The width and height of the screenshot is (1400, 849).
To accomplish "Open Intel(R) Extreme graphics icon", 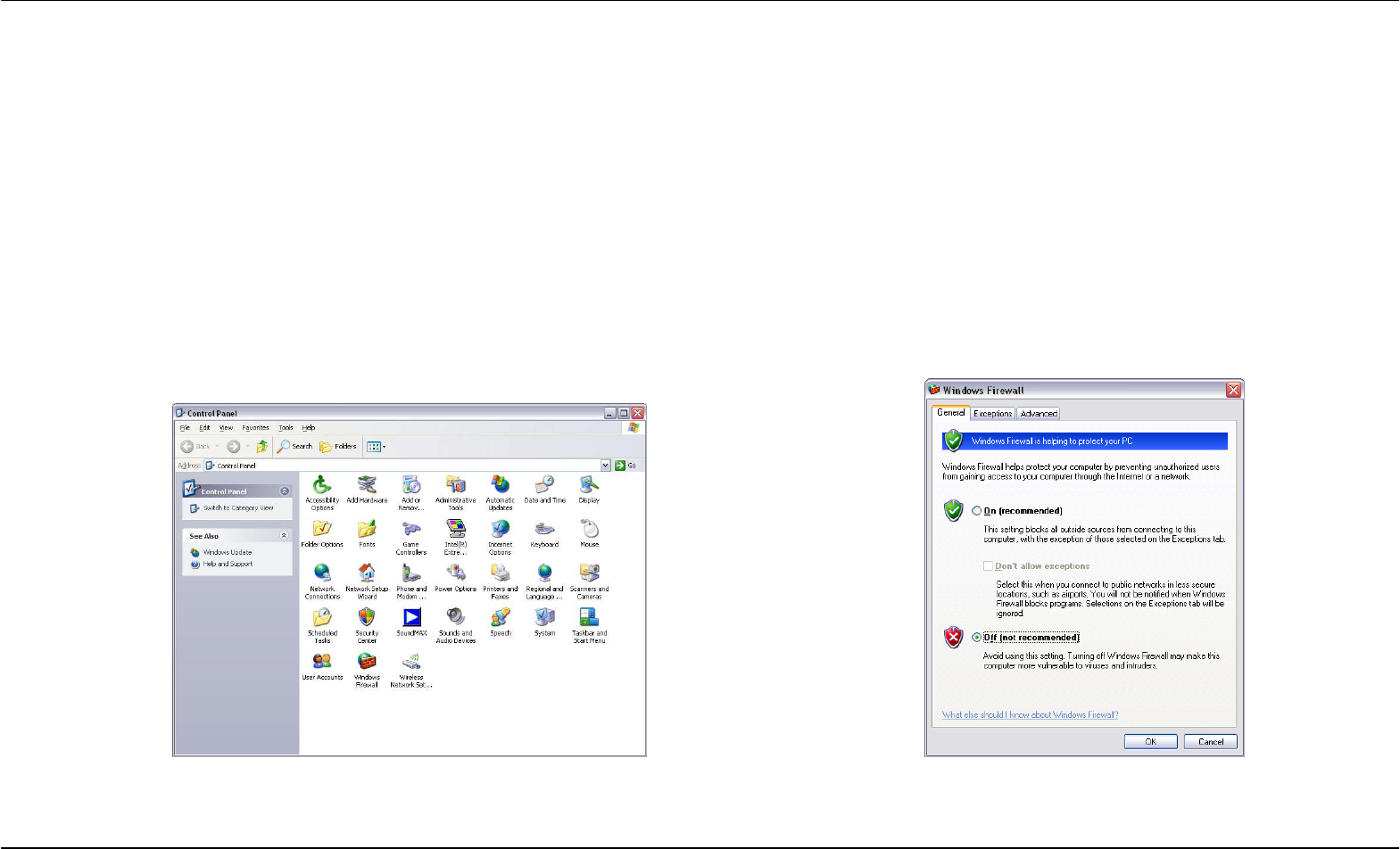I will click(456, 537).
